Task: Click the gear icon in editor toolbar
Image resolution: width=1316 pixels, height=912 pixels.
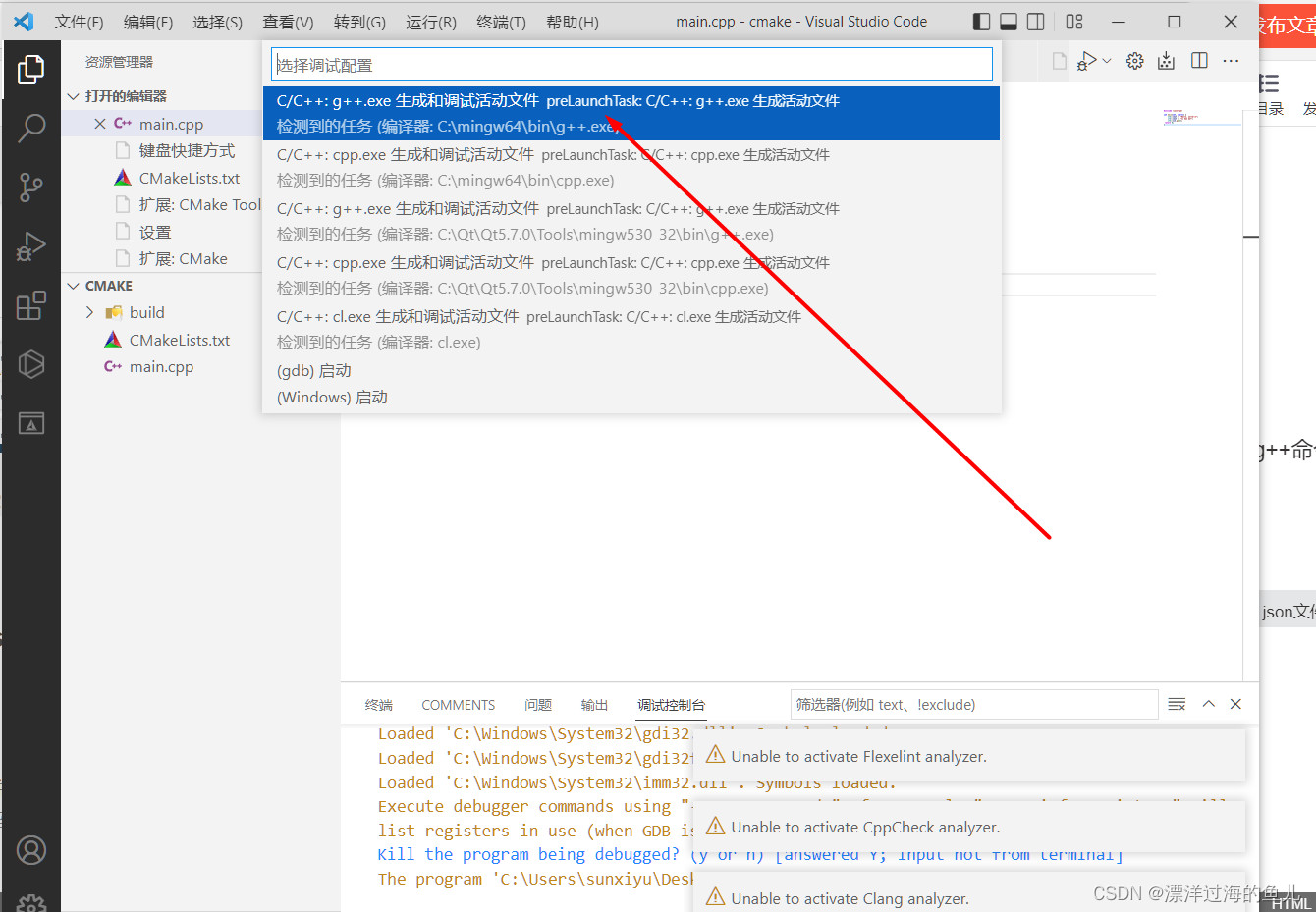Action: 1135,61
